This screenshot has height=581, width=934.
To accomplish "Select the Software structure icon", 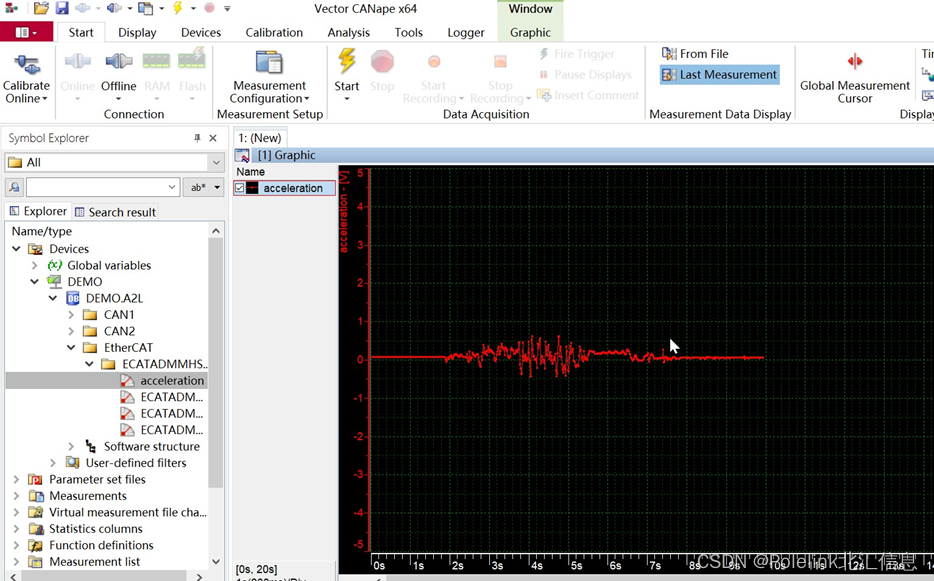I will (91, 446).
